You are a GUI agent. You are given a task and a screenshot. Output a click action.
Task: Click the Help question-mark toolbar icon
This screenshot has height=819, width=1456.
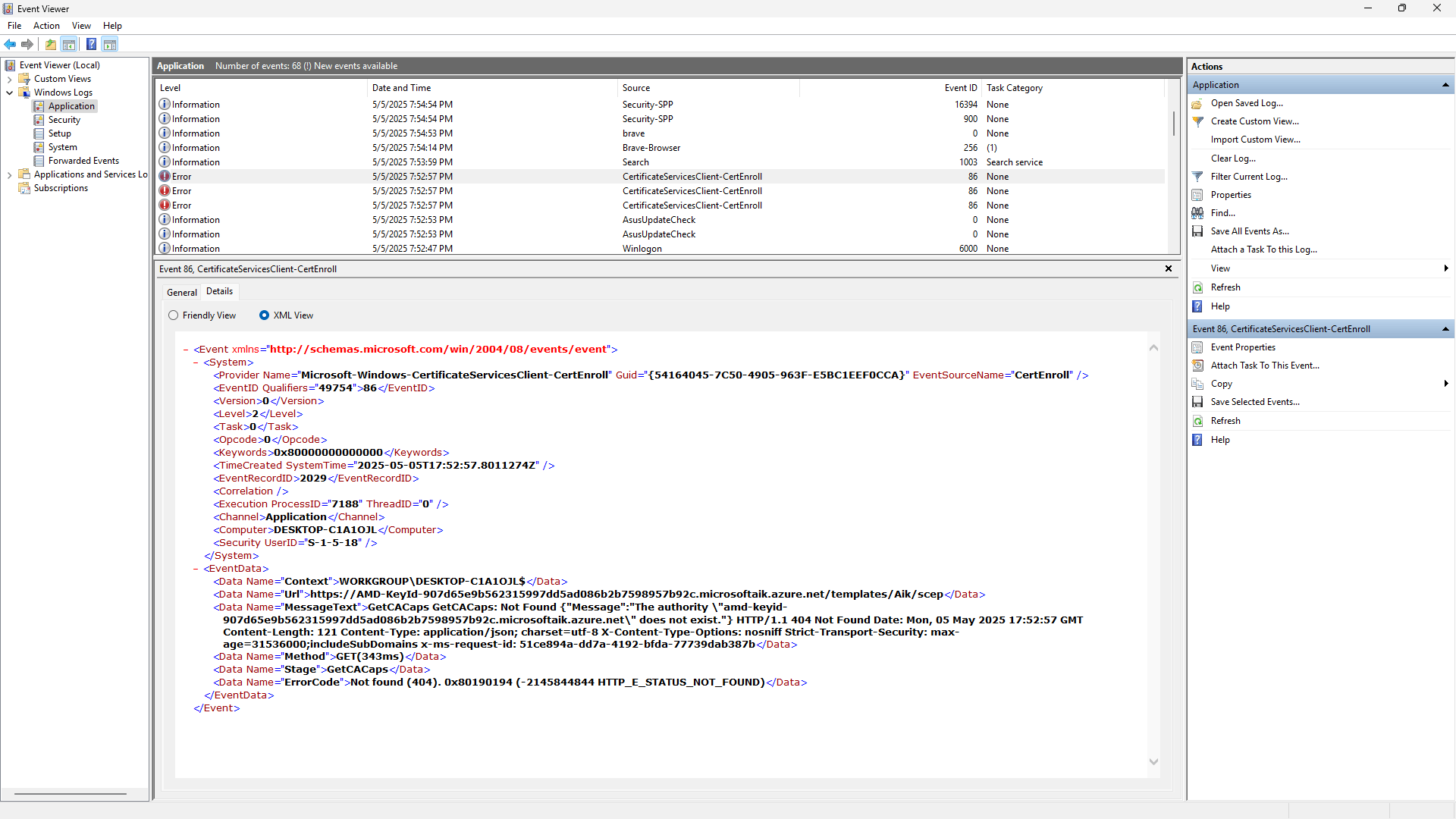click(x=91, y=44)
